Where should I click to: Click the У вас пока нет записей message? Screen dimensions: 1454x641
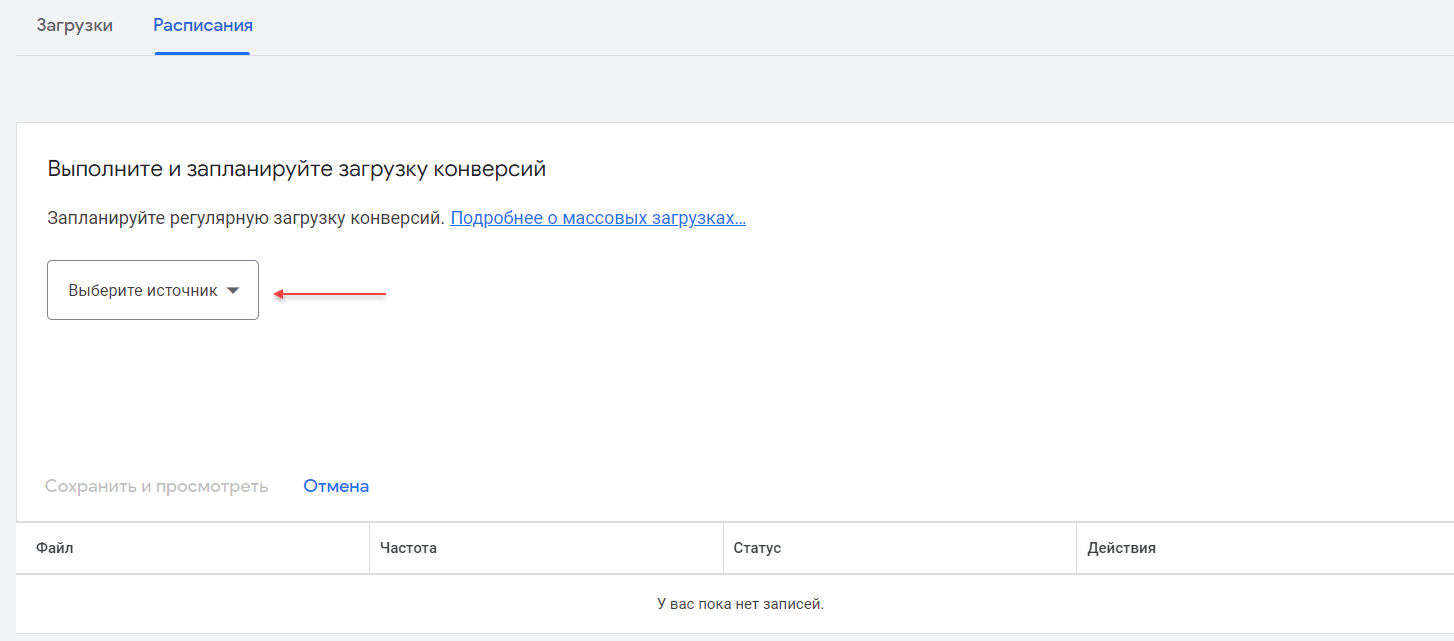coord(740,604)
